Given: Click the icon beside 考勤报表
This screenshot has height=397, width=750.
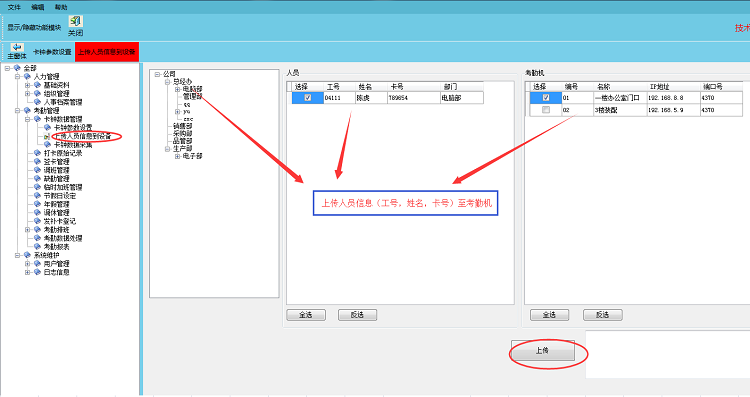Looking at the screenshot, I should (x=37, y=247).
